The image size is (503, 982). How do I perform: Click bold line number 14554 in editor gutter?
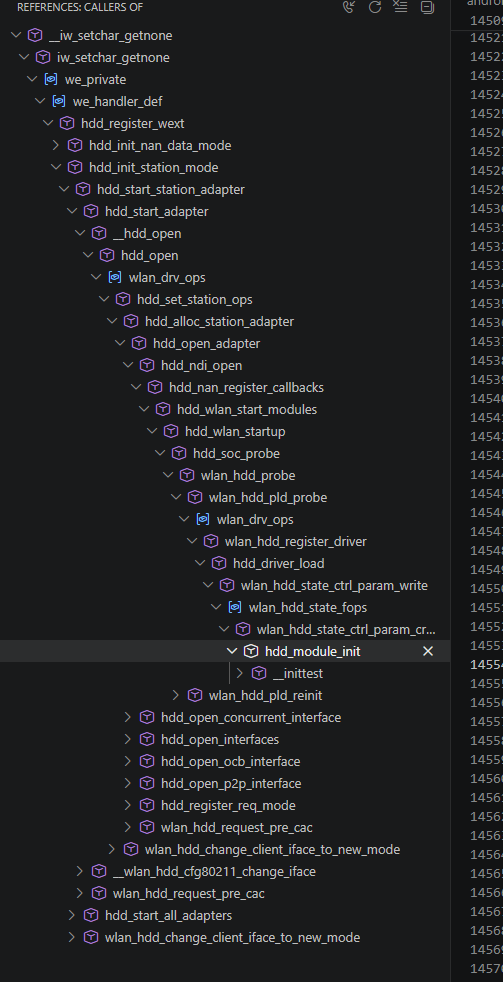486,664
